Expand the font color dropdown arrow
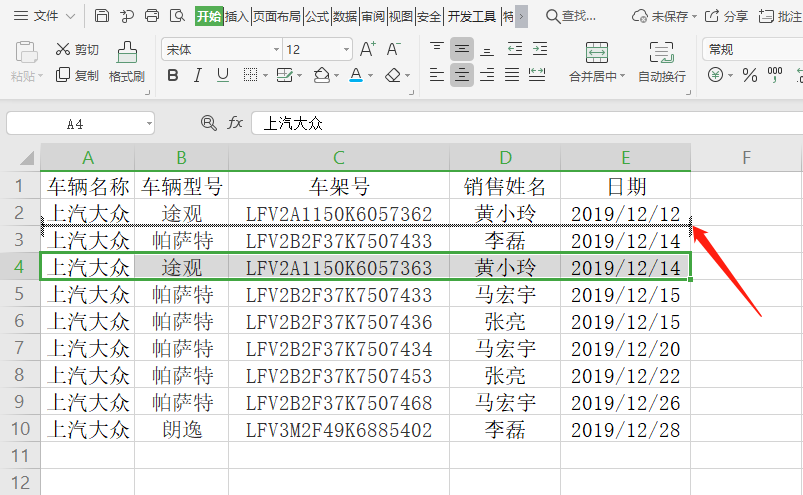Screen dimensions: 803x495 (370, 76)
